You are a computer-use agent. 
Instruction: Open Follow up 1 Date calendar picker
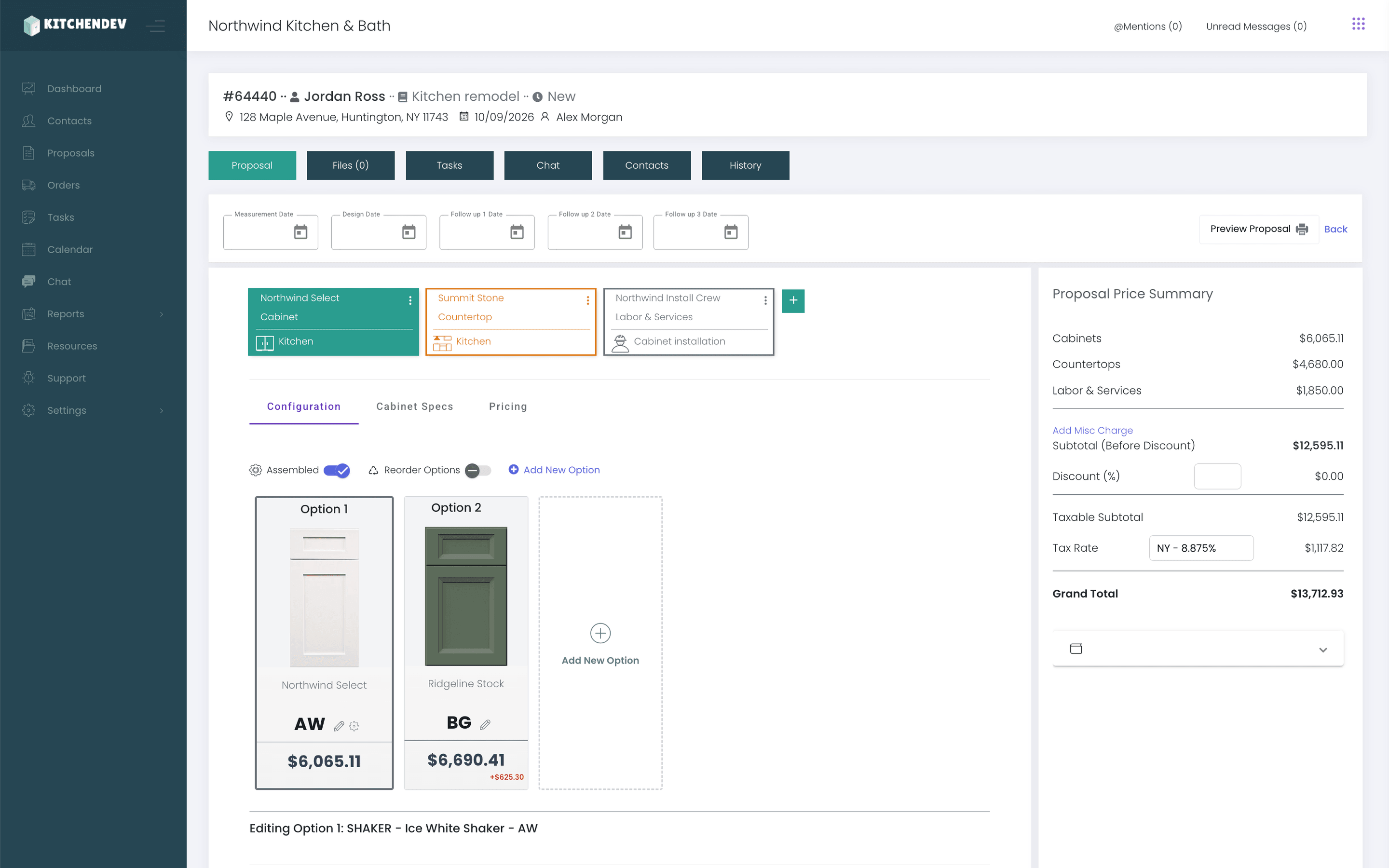pyautogui.click(x=517, y=232)
